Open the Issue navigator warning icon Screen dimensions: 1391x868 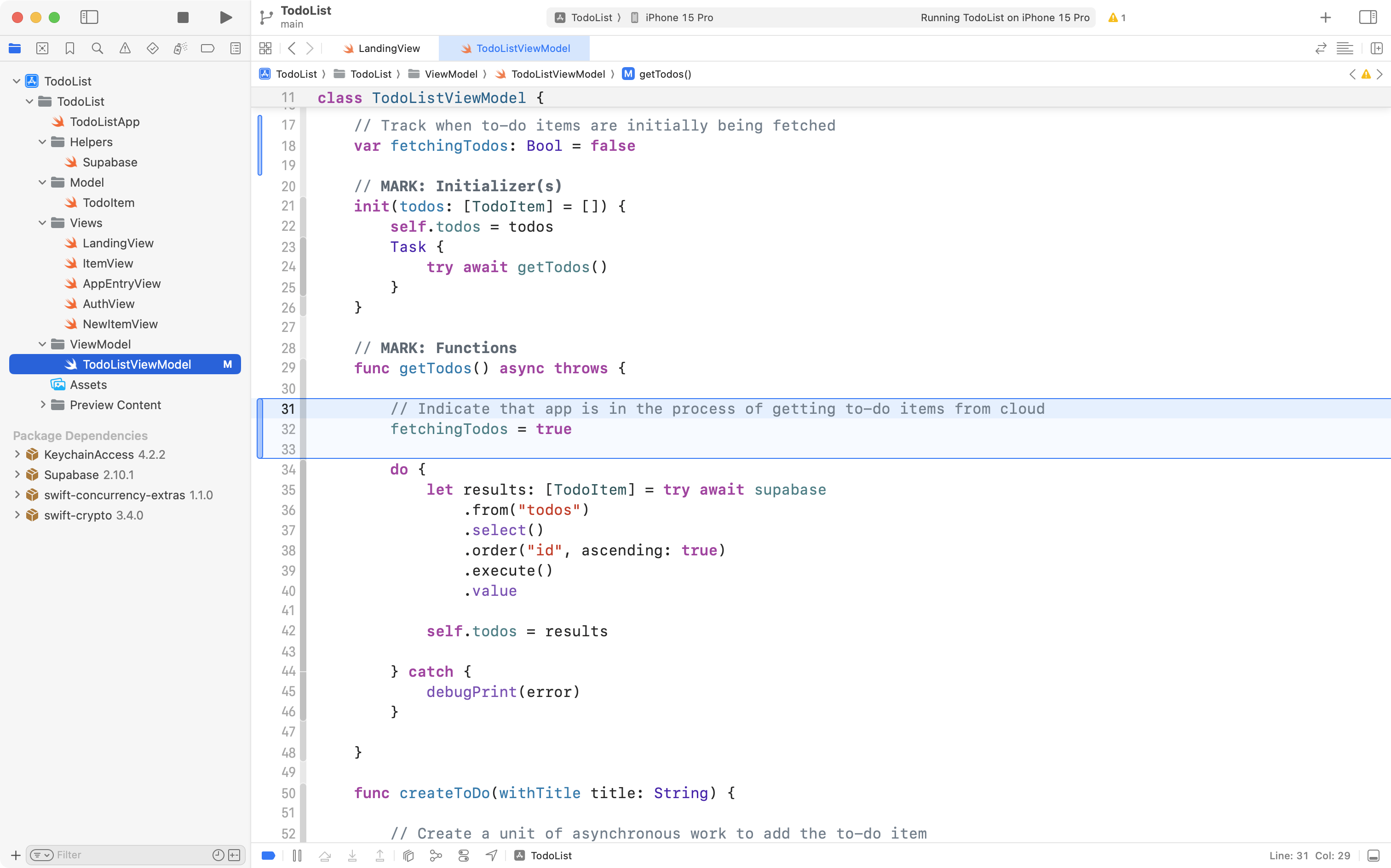click(x=125, y=48)
